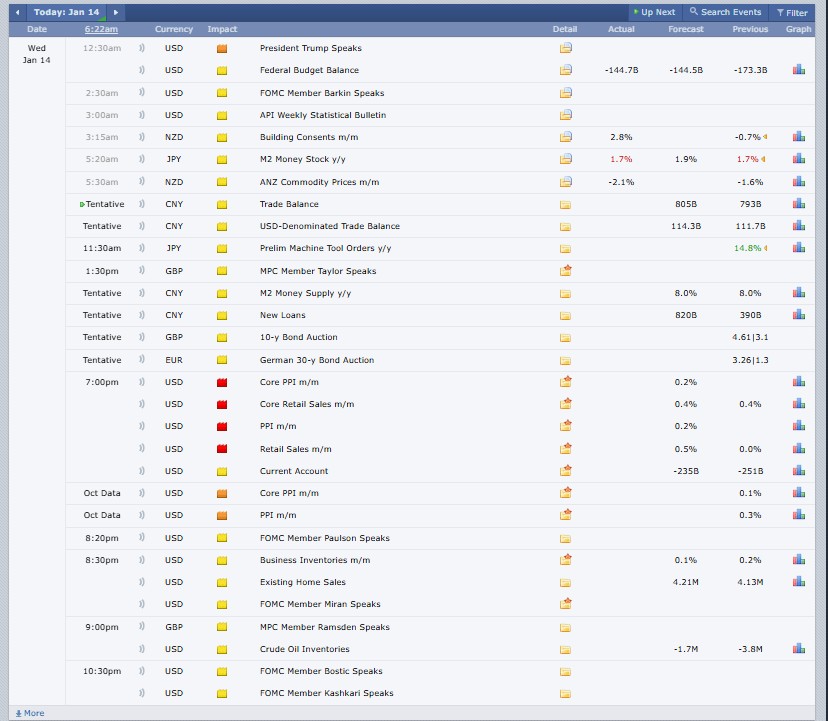Expand detail folder for FOMC Member Barkin Speaks
The width and height of the screenshot is (828, 721).
pos(566,93)
